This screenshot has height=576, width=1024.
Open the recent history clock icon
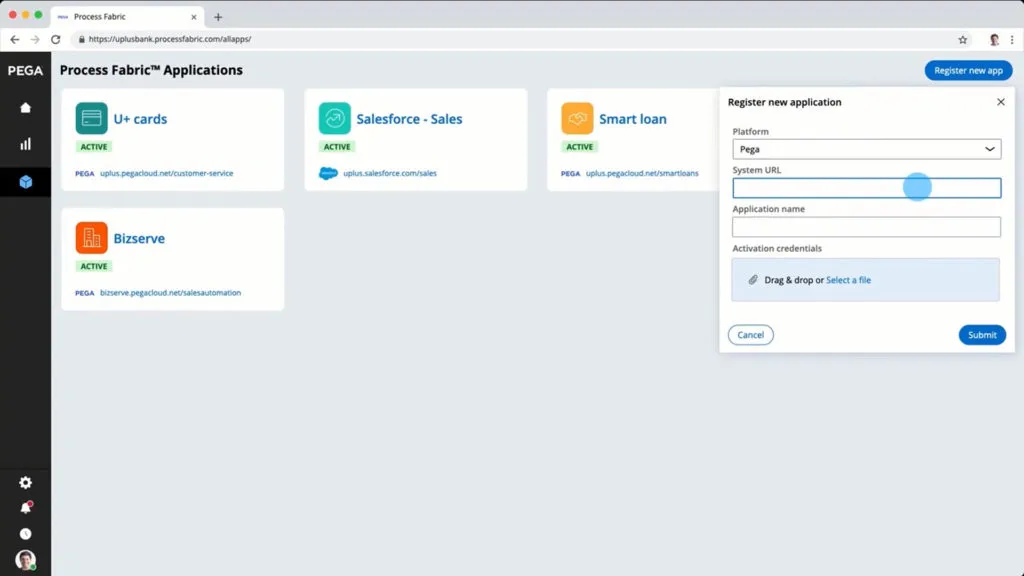coord(25,534)
